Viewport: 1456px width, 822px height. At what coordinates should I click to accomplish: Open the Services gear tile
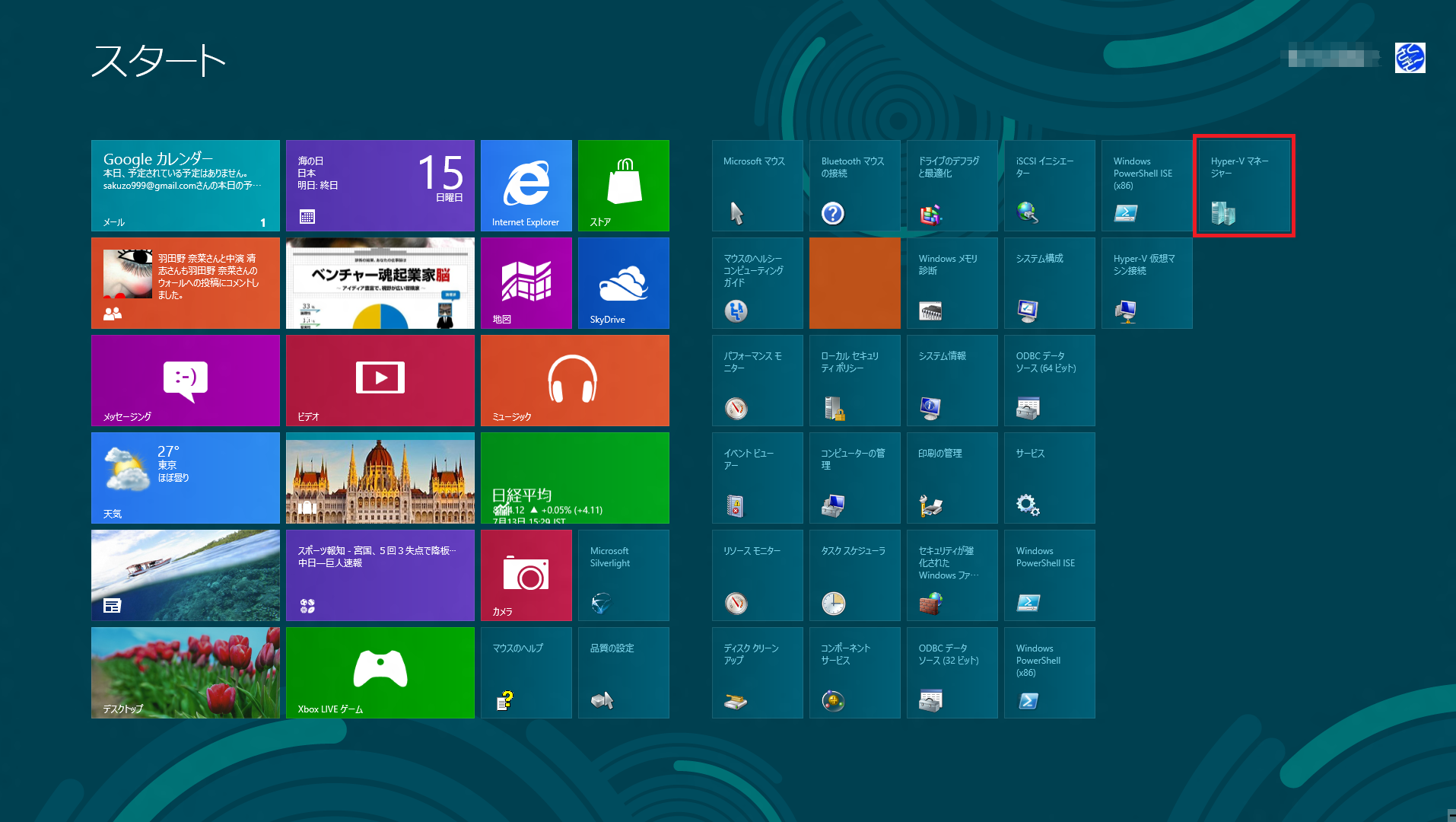1049,478
